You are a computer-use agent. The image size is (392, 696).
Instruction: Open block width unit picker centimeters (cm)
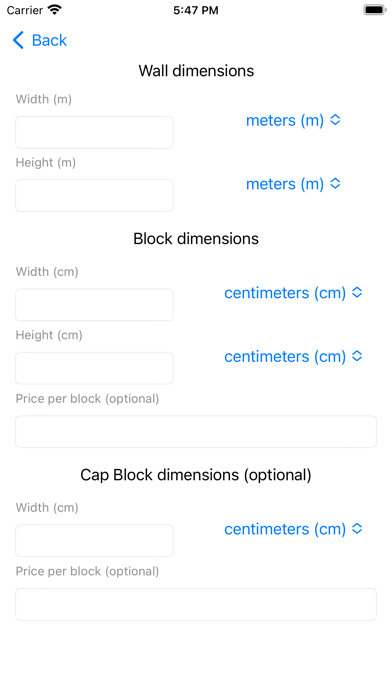tap(293, 293)
